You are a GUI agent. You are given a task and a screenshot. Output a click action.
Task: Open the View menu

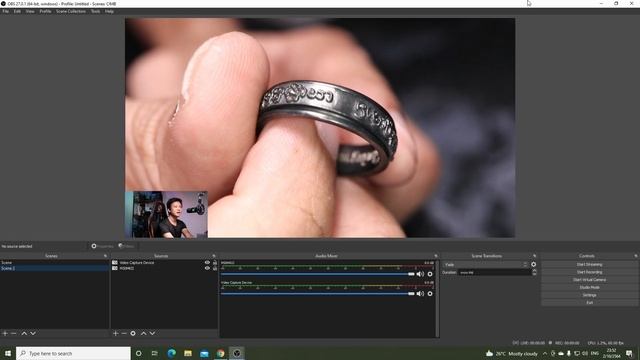pos(30,11)
